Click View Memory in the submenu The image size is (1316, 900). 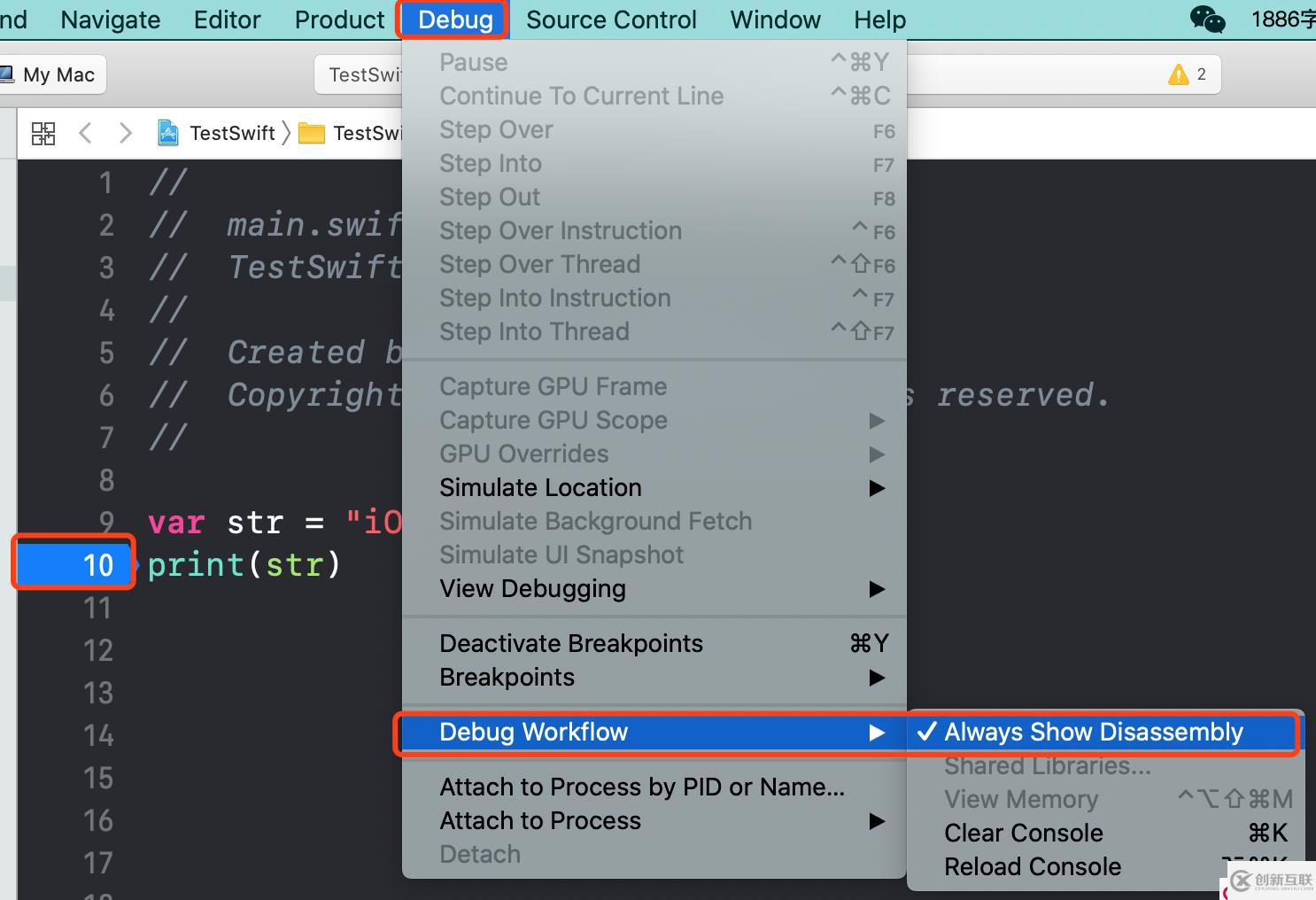point(1103,799)
